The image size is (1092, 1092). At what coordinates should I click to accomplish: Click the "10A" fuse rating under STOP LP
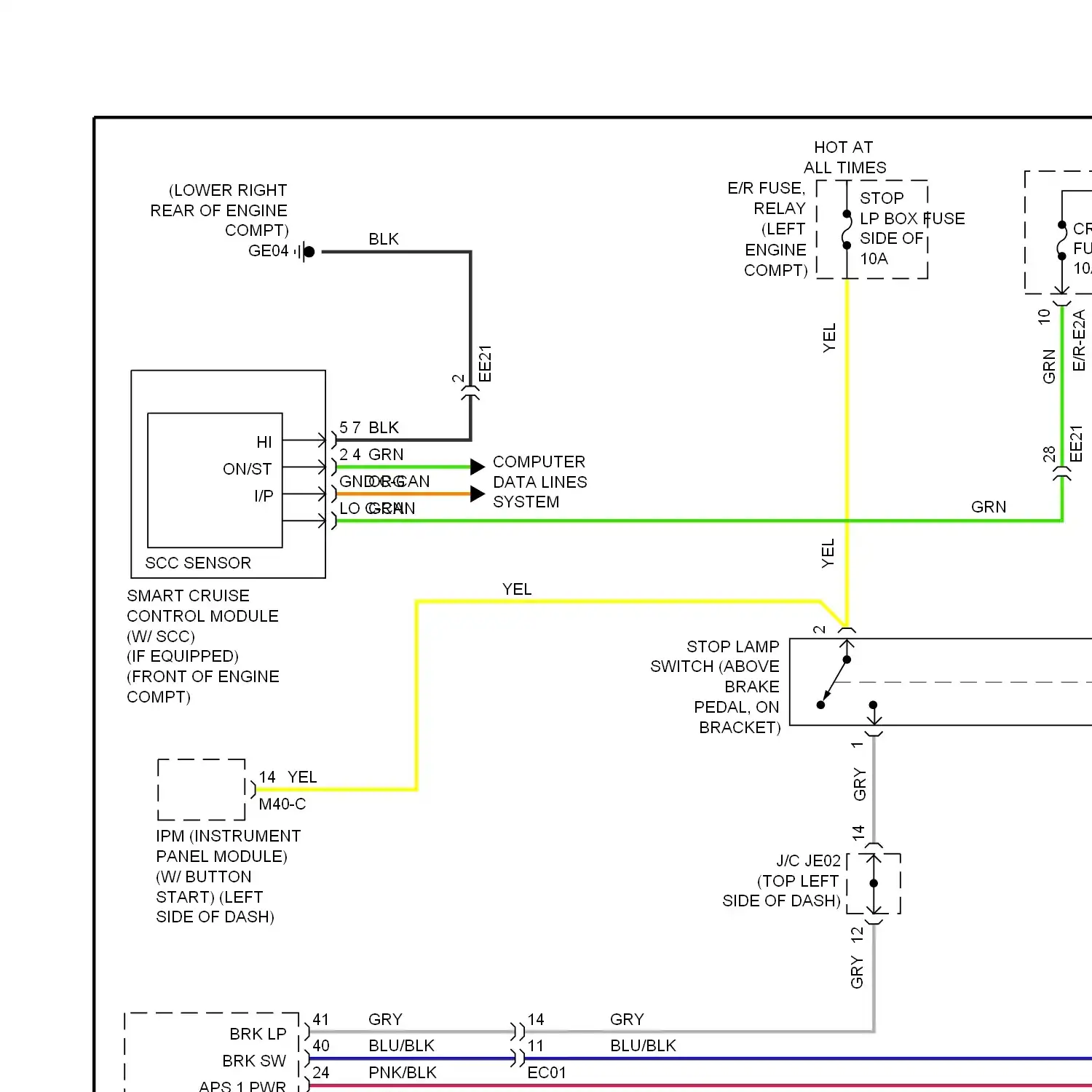pos(874,258)
